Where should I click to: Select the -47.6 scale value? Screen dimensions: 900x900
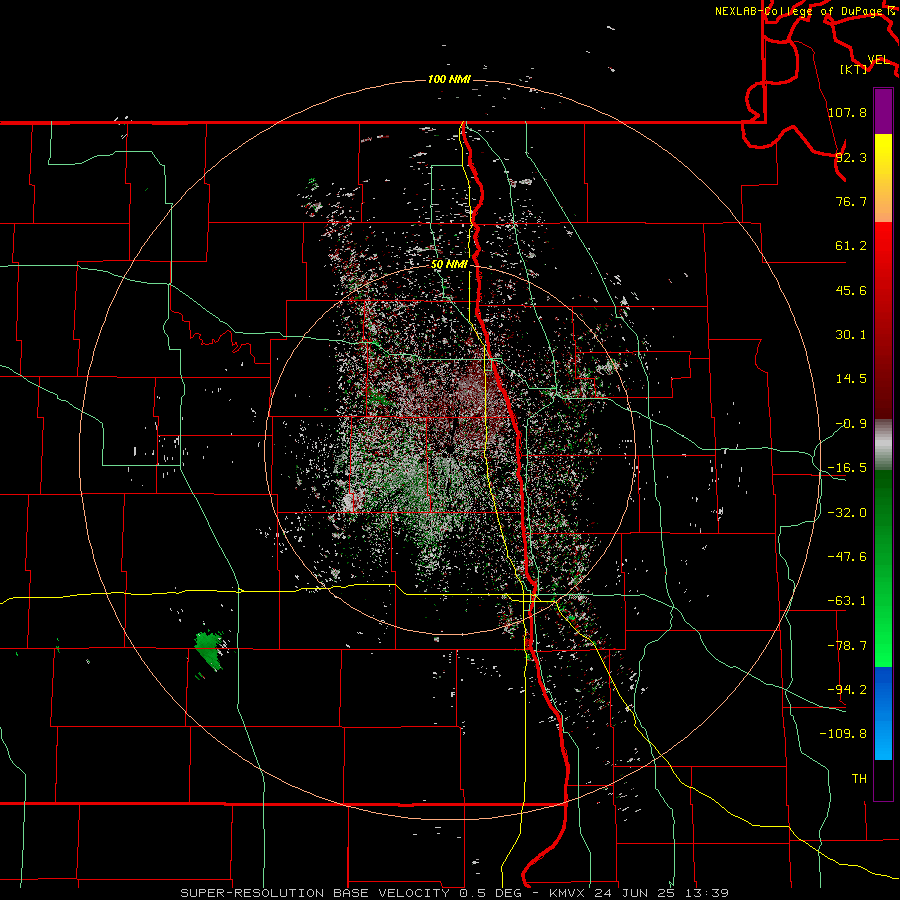click(x=847, y=557)
